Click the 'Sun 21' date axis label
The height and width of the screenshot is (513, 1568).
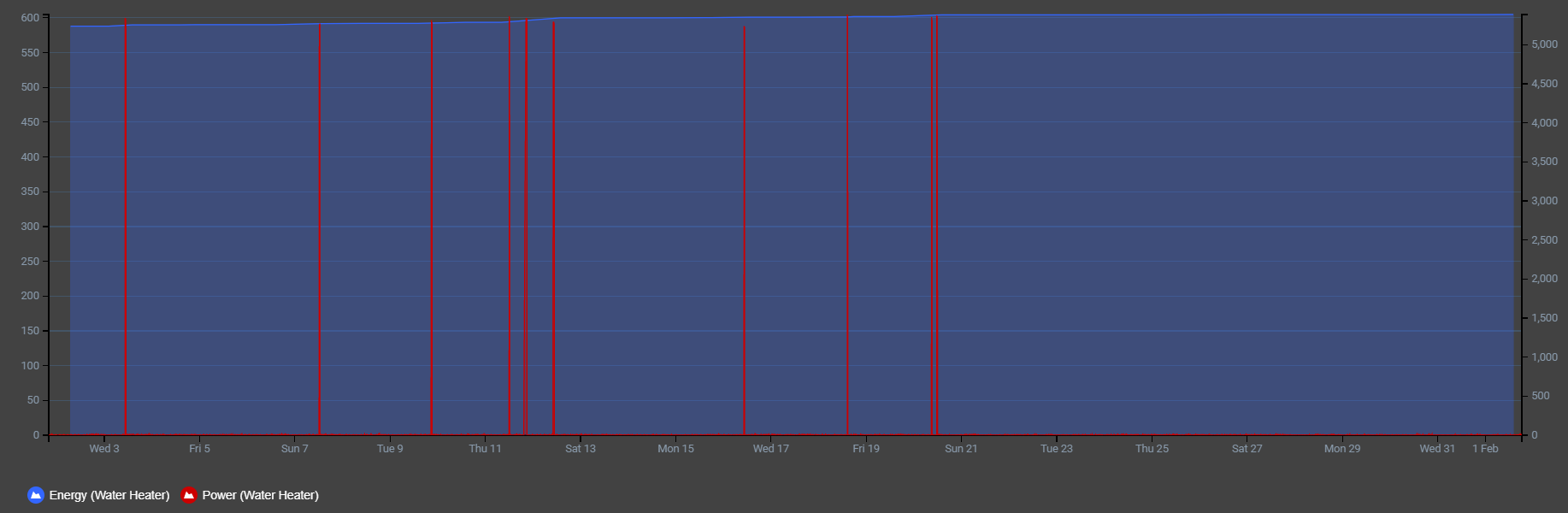(961, 449)
